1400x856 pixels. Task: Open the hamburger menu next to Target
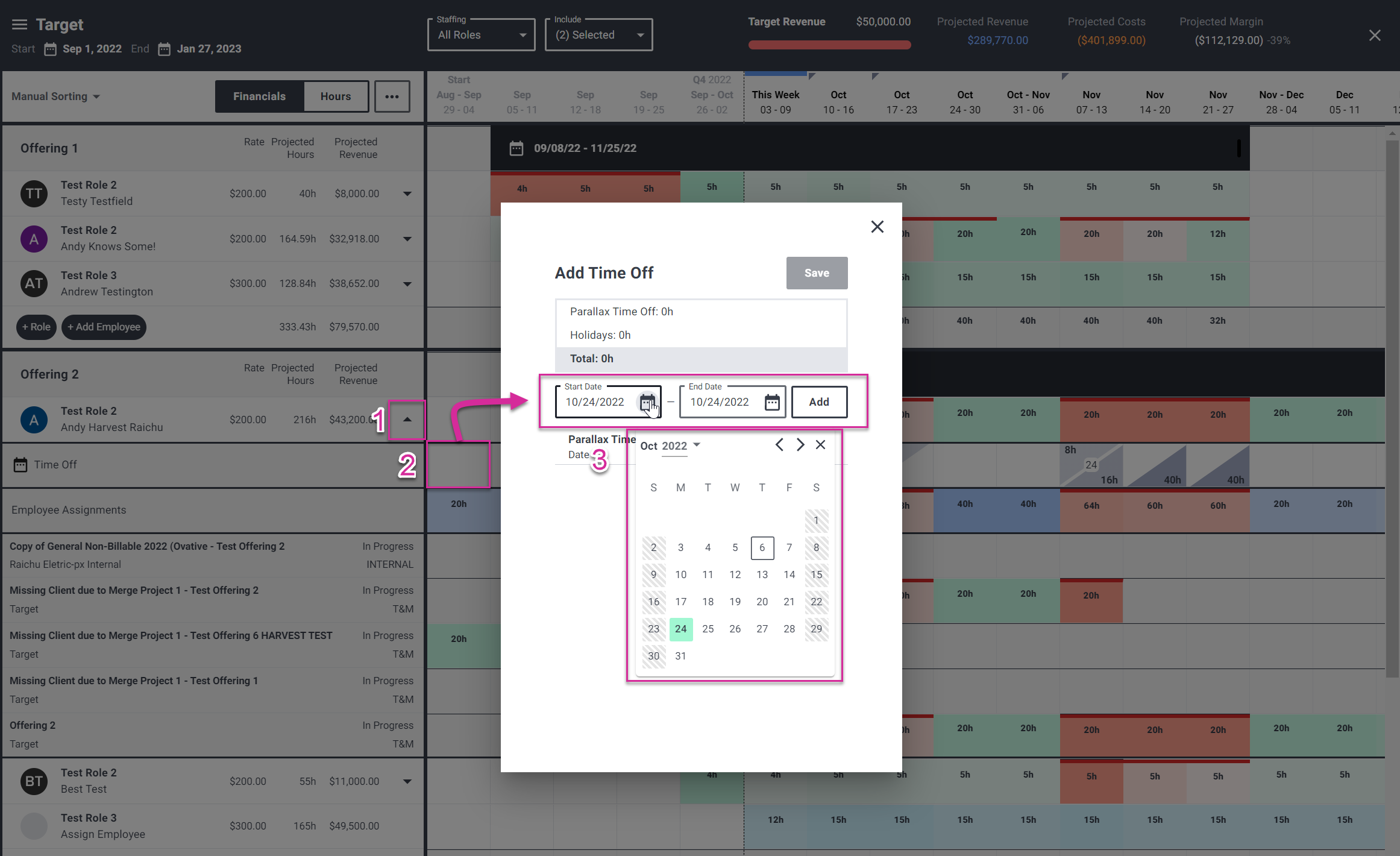[19, 25]
